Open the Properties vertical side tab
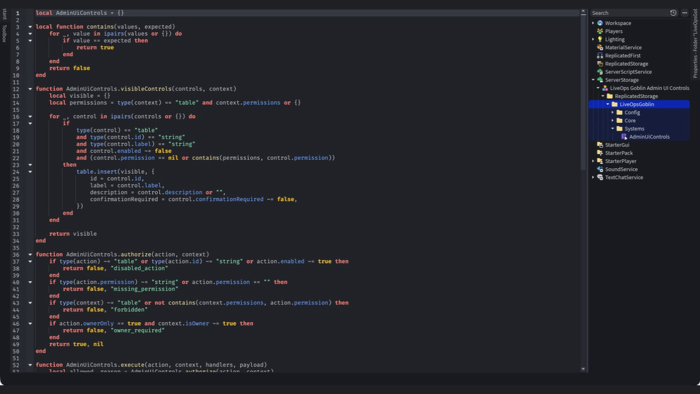Screen dimensions: 700x394 tap(696, 44)
